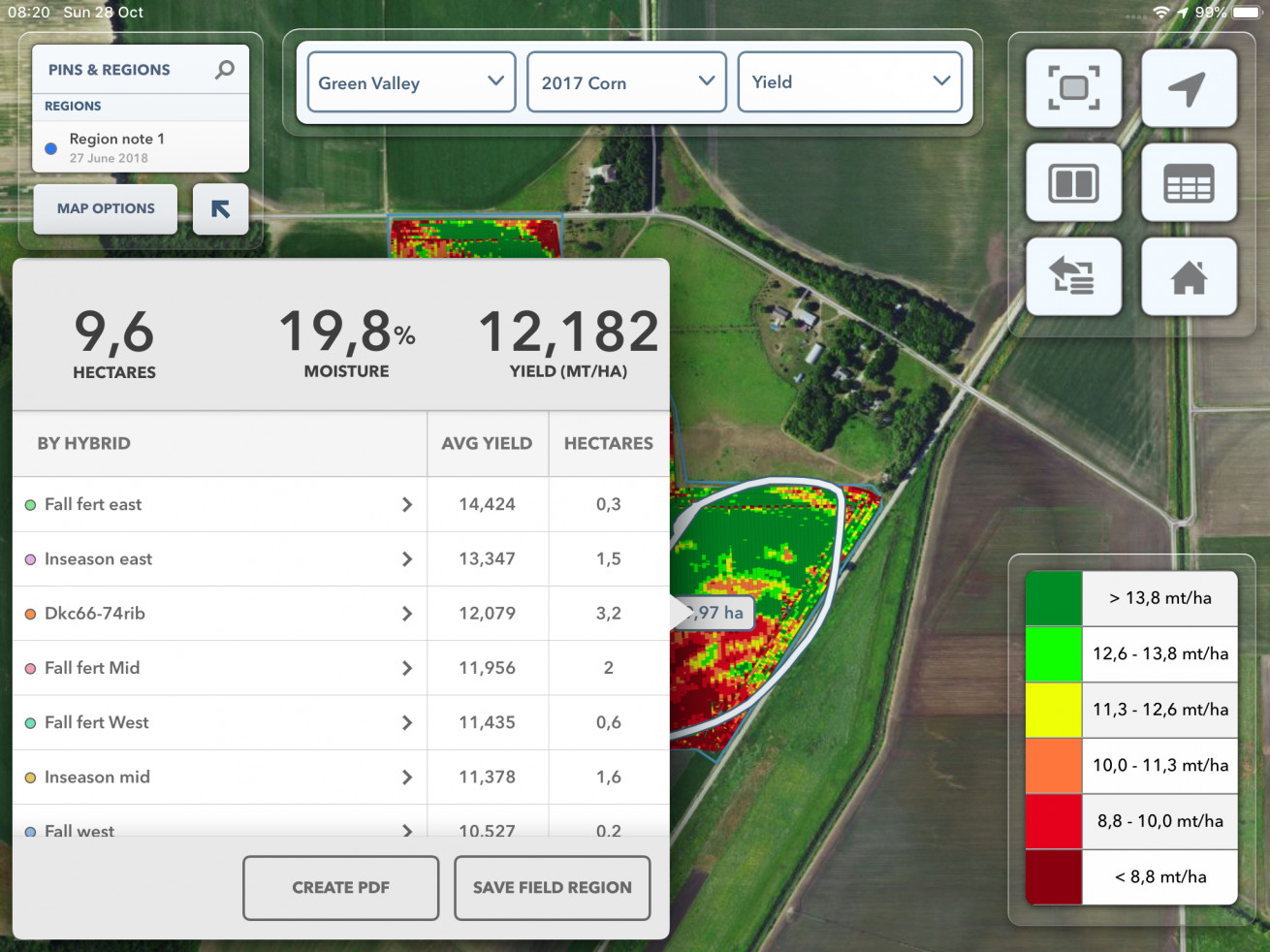The image size is (1270, 952).
Task: Open the Yield layer dropdown
Action: [x=850, y=82]
